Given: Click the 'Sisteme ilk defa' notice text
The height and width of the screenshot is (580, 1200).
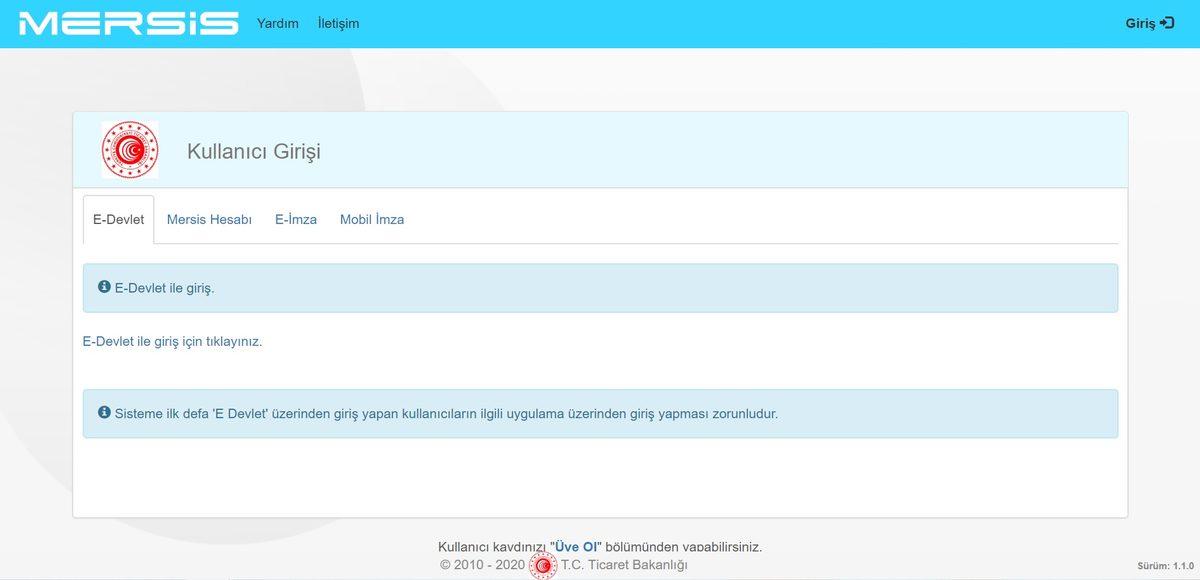Looking at the screenshot, I should pyautogui.click(x=446, y=413).
